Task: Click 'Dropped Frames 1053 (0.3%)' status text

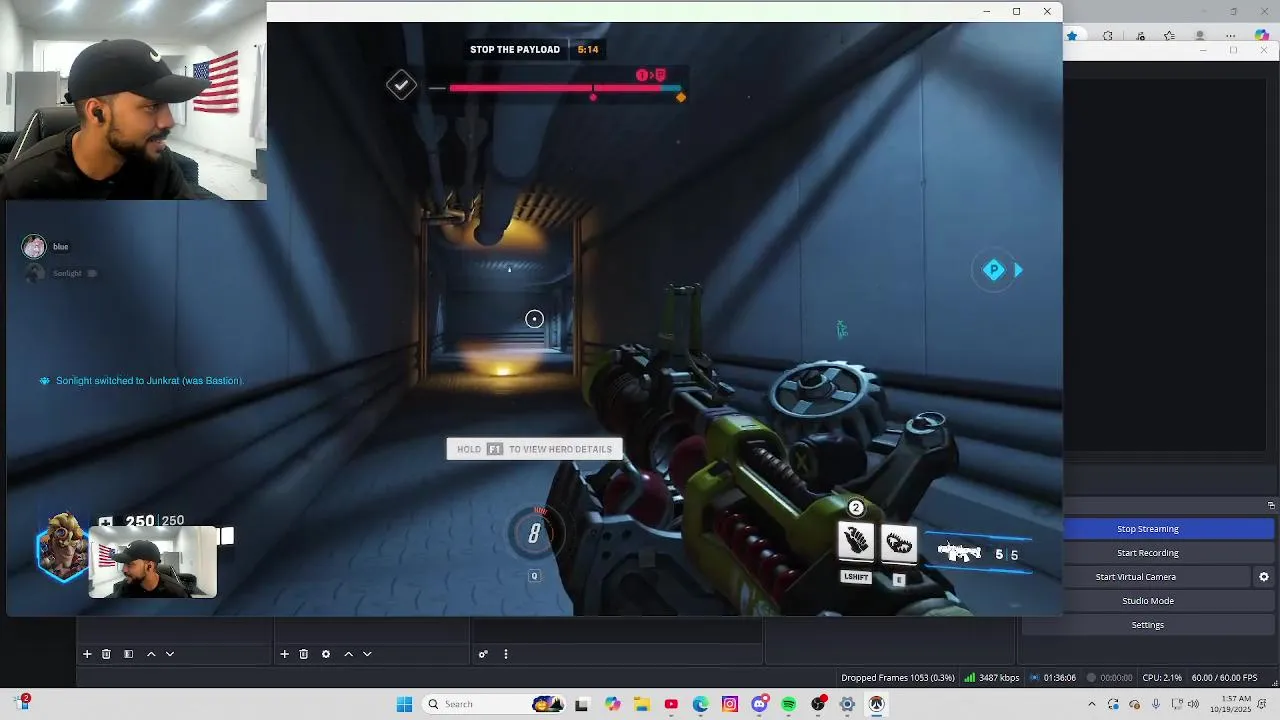Action: point(897,678)
